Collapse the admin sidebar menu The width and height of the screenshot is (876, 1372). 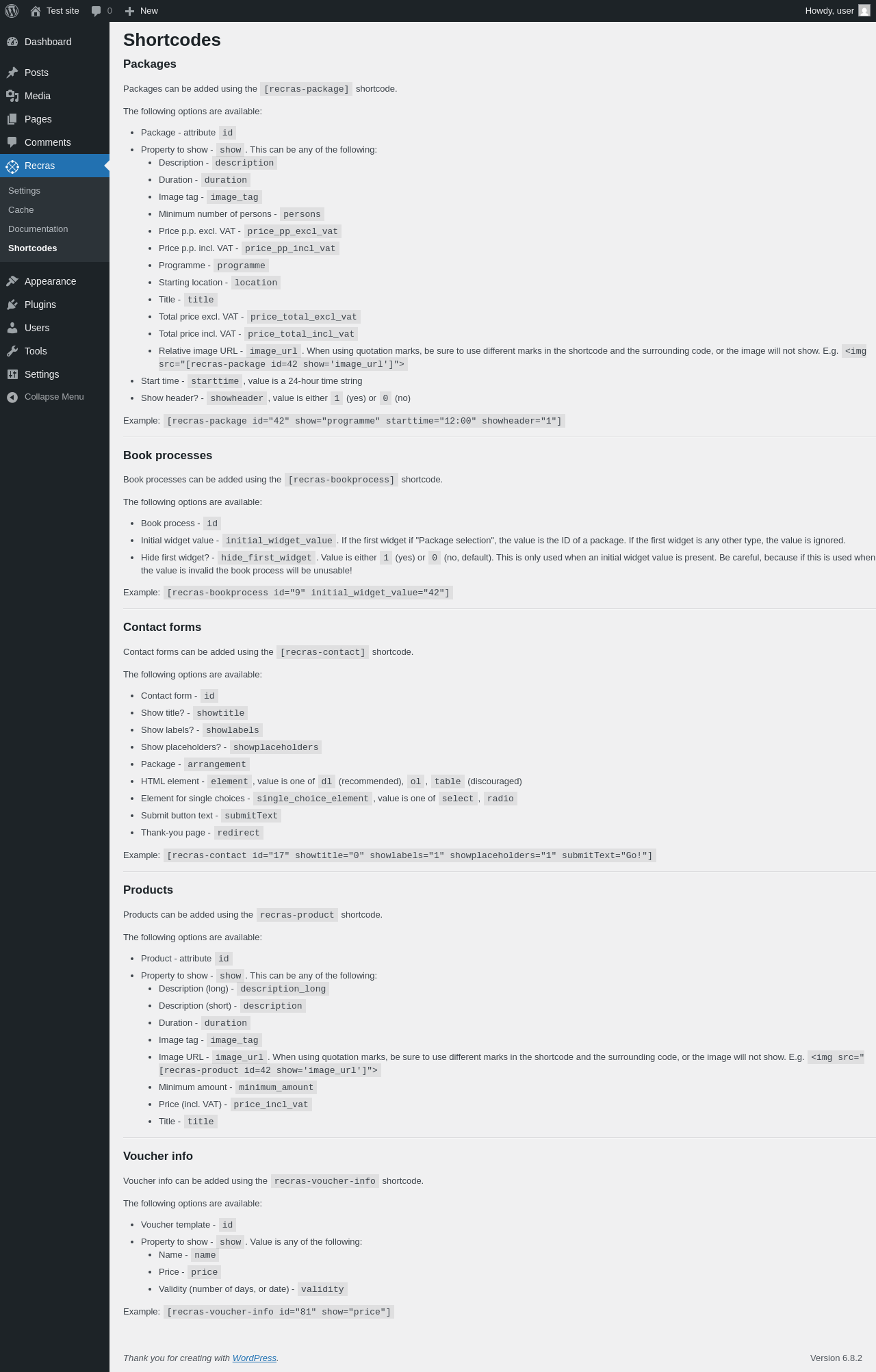click(55, 397)
